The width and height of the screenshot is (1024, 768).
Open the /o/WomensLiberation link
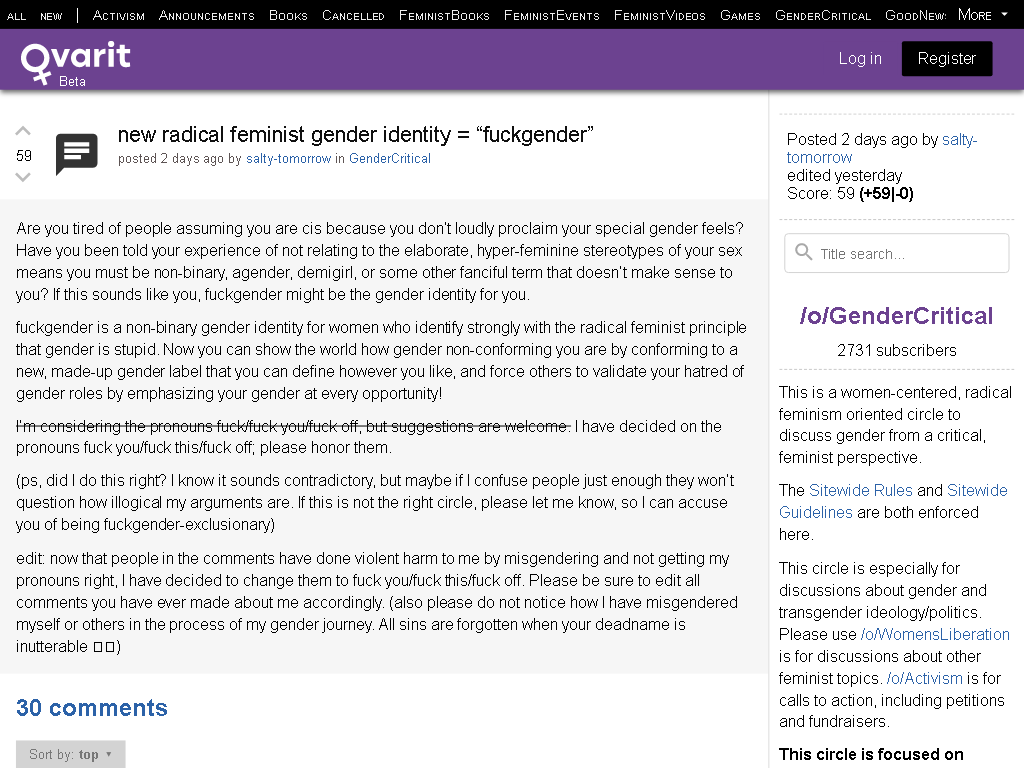(935, 634)
